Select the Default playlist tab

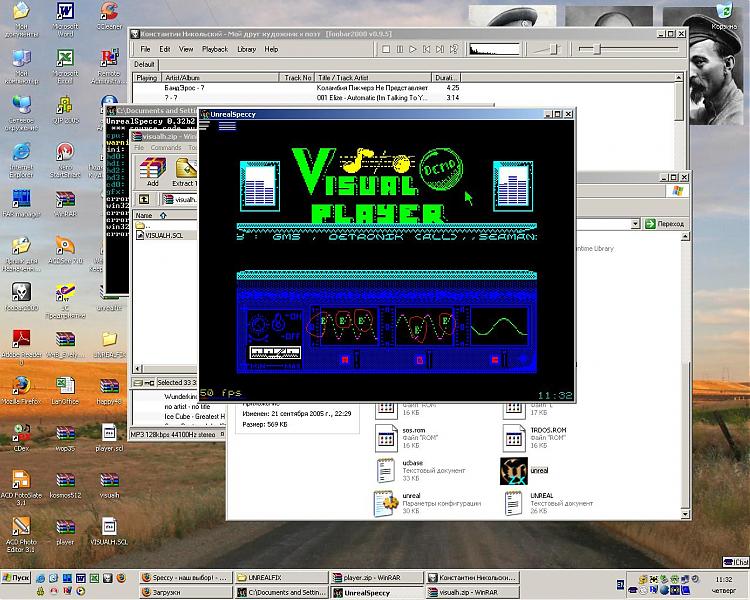pyautogui.click(x=145, y=64)
